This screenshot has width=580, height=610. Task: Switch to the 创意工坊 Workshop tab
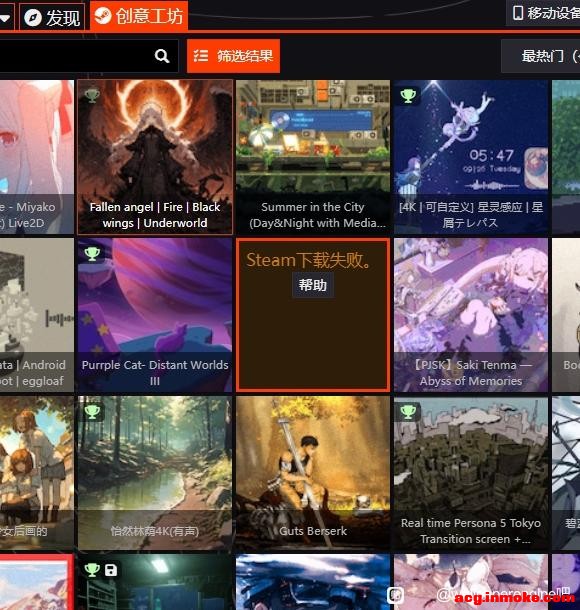[x=139, y=16]
